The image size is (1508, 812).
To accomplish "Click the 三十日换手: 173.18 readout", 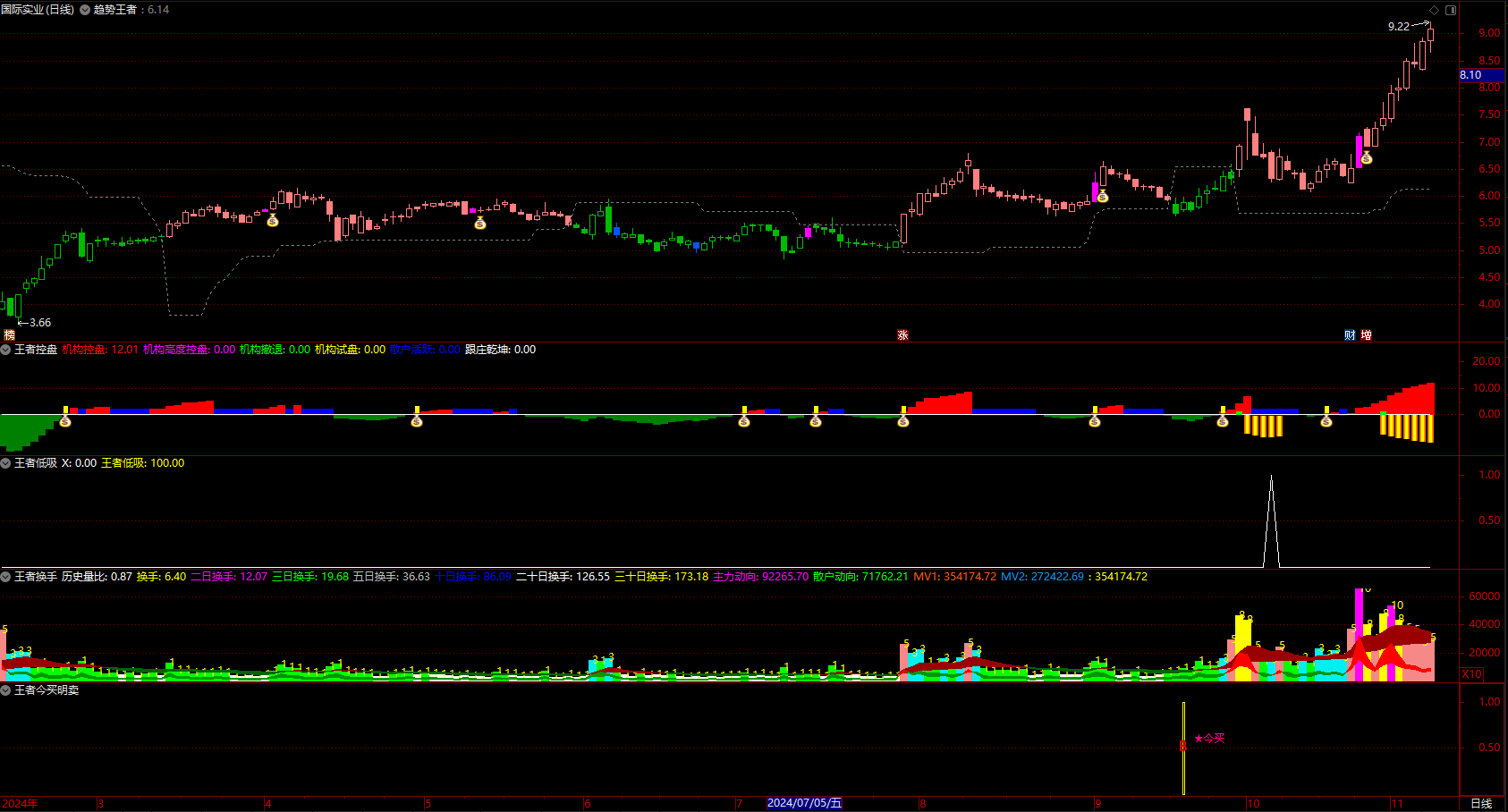I will pos(661,577).
